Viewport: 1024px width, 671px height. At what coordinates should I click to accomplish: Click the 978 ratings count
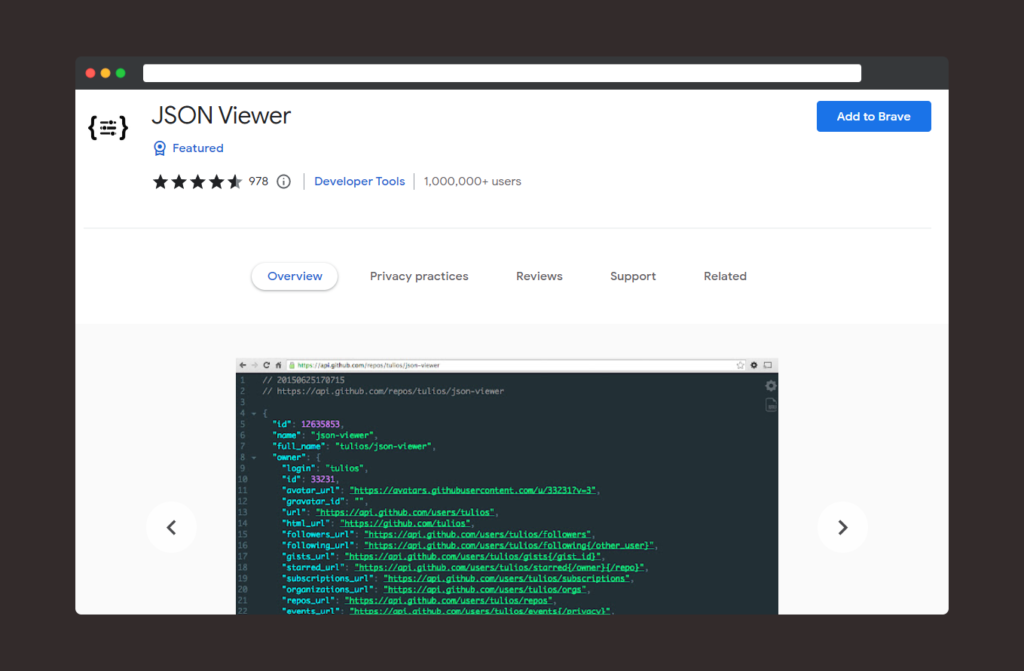258,182
